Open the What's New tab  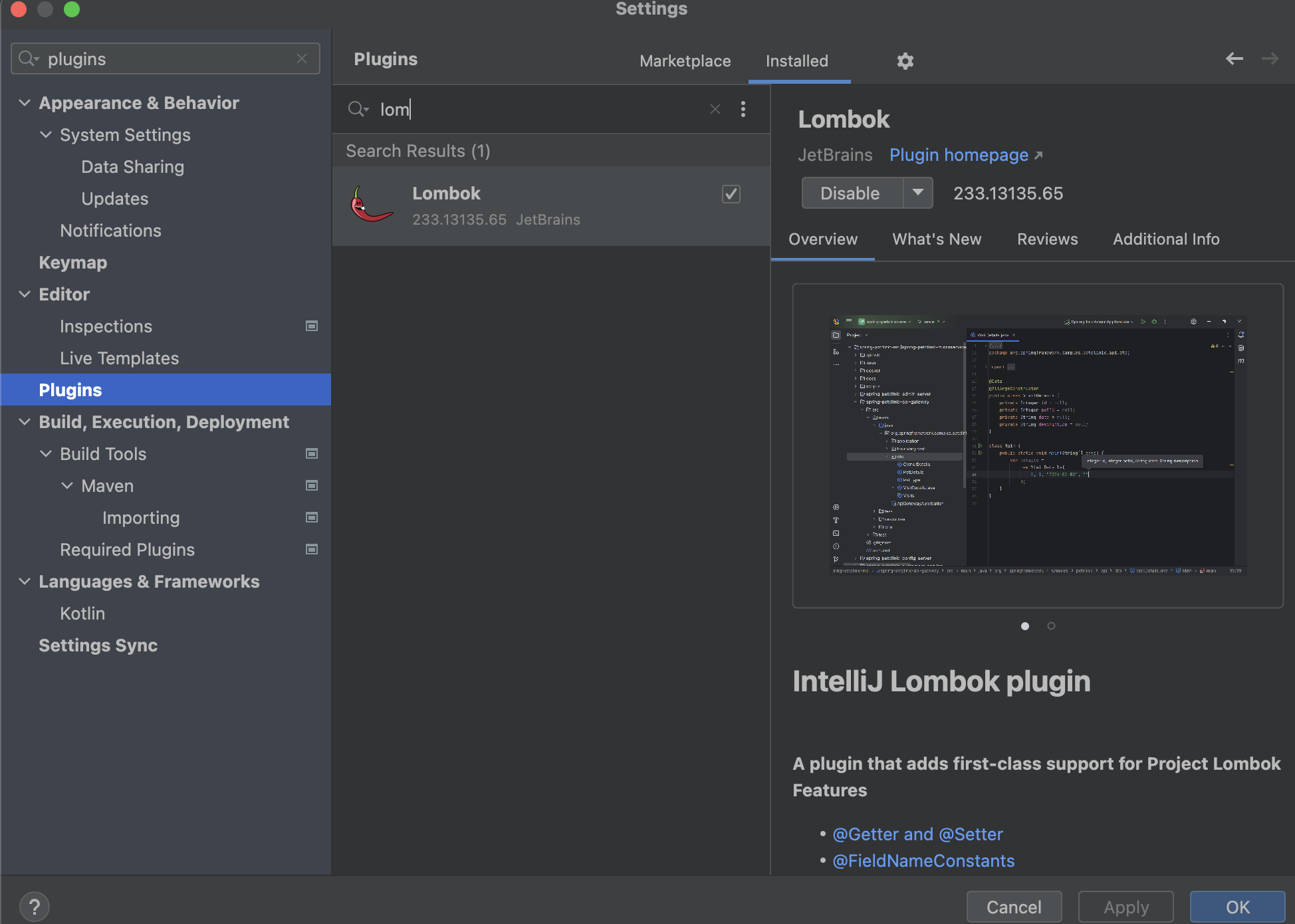936,239
